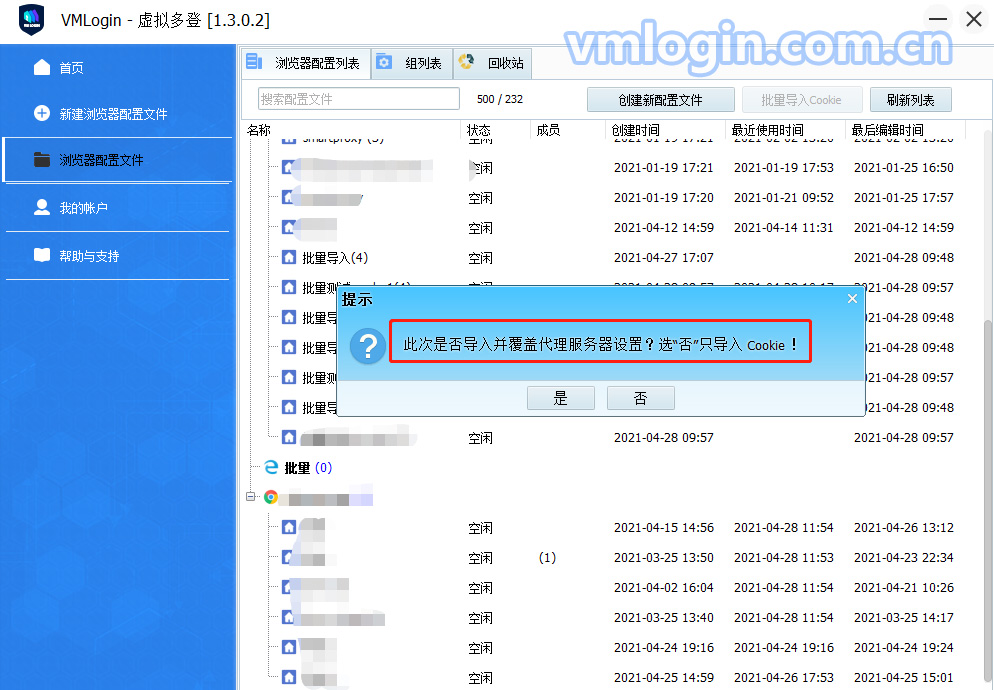The width and height of the screenshot is (994, 690).
Task: Click 是 in the prompt dialog
Action: pos(560,398)
